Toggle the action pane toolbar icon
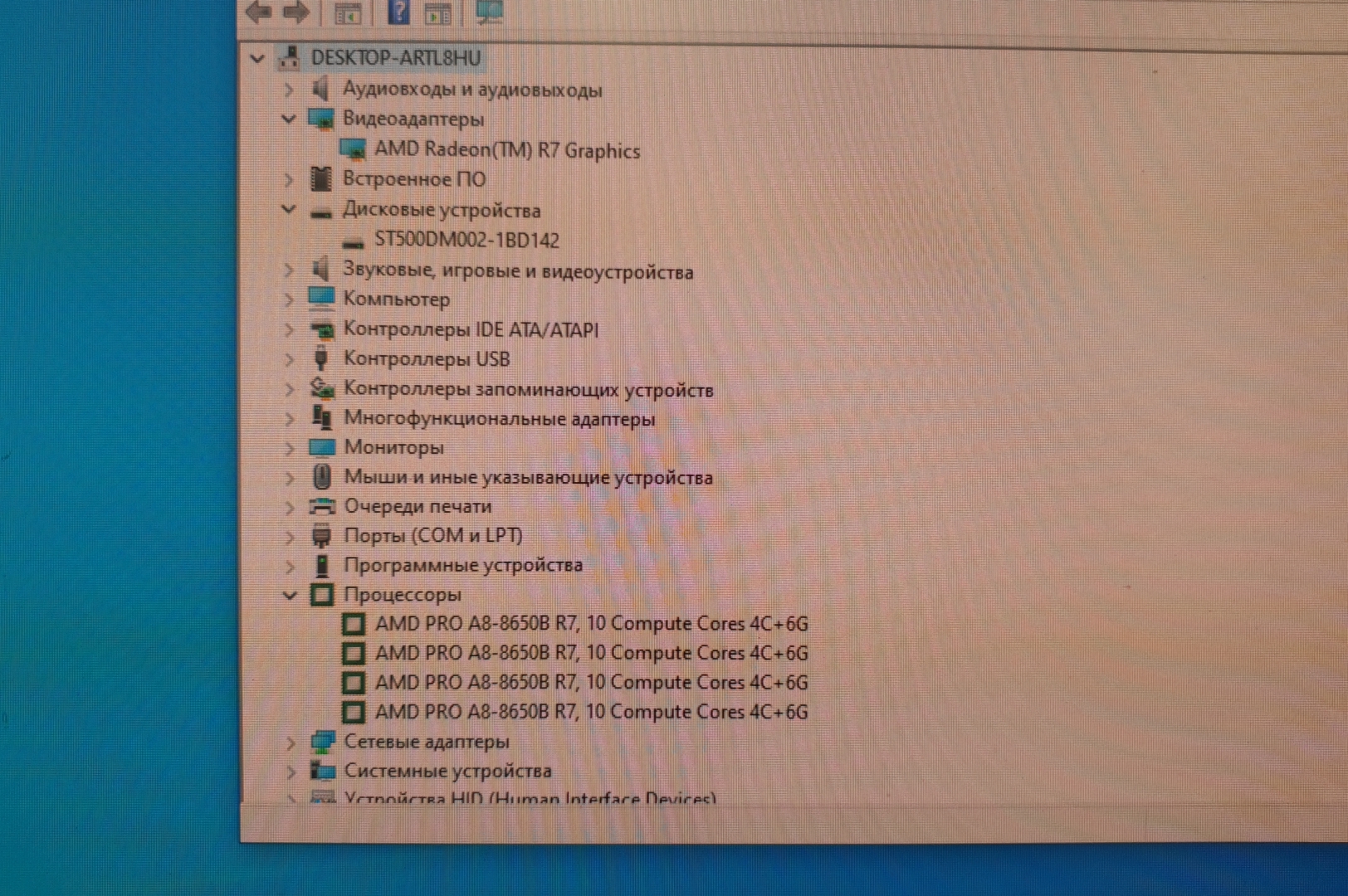Viewport: 1348px width, 896px height. [x=437, y=13]
